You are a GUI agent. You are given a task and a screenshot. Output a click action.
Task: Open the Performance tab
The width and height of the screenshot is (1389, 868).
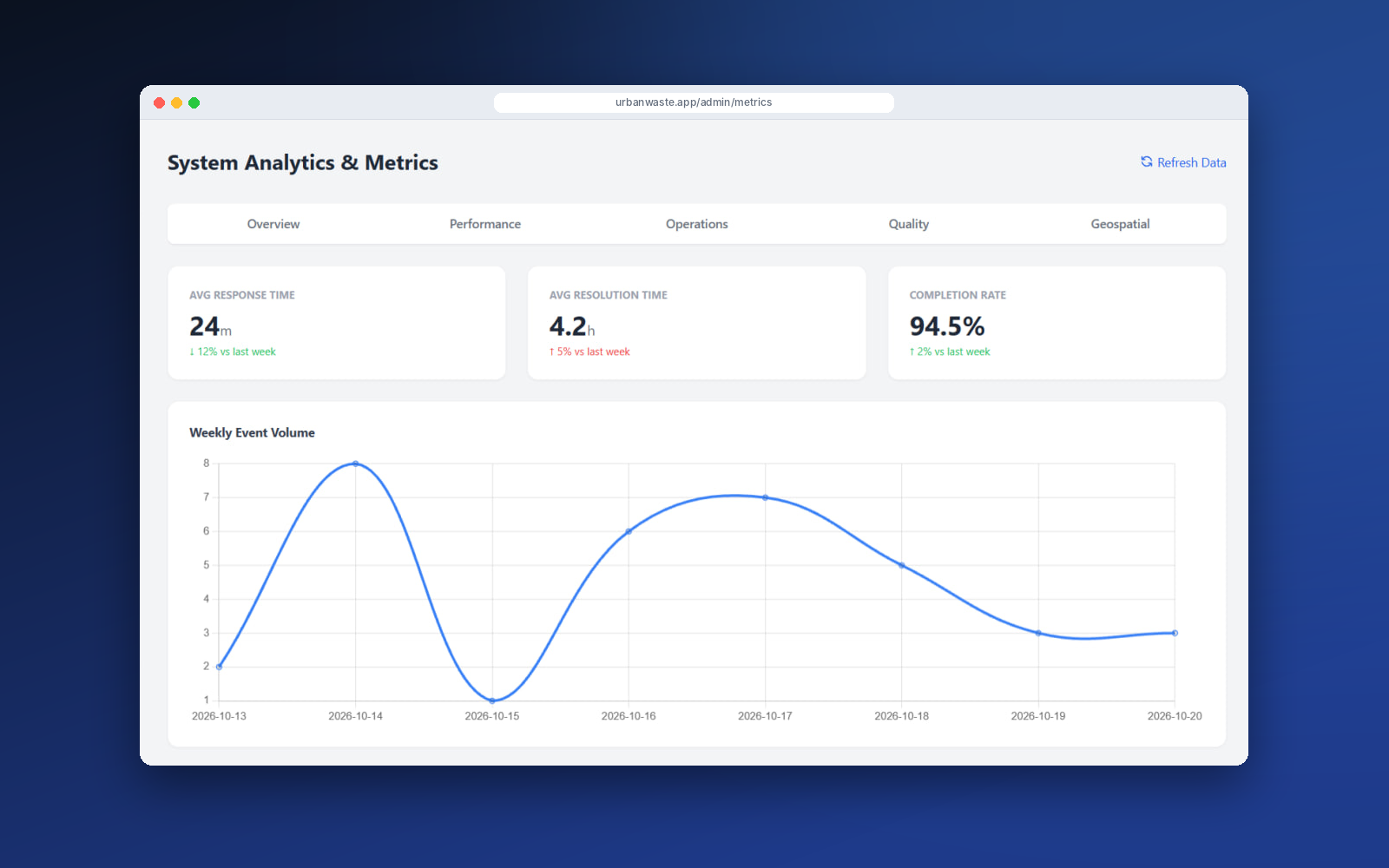[x=485, y=224]
